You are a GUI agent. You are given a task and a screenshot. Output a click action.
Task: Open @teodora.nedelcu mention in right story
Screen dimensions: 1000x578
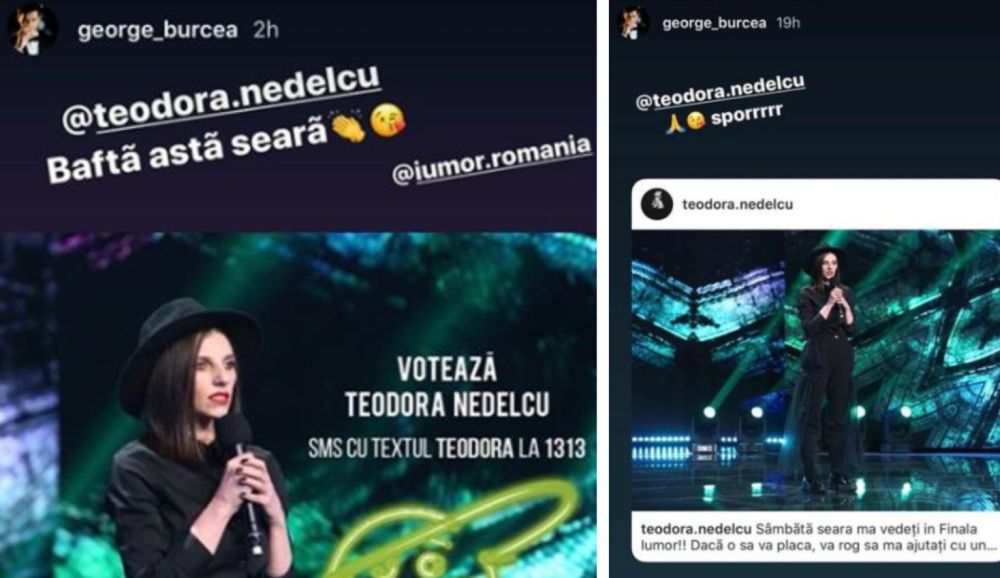[721, 93]
